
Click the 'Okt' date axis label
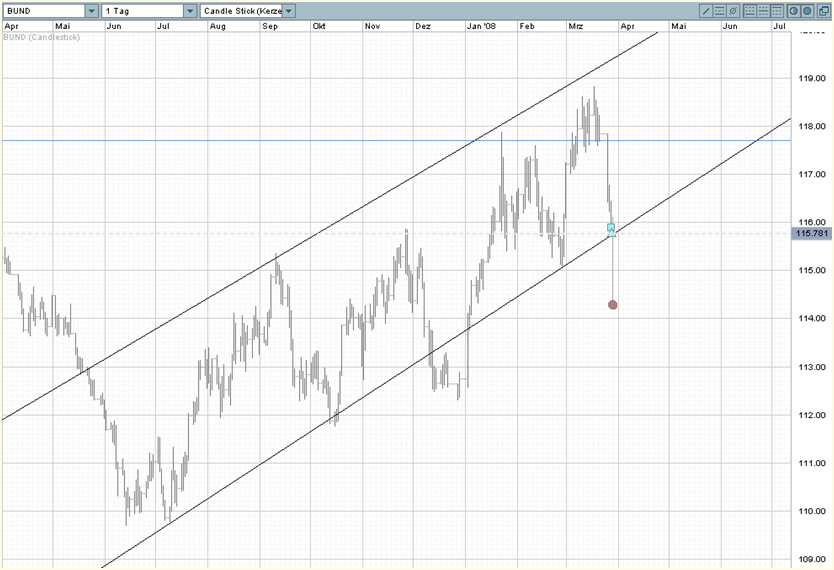319,26
